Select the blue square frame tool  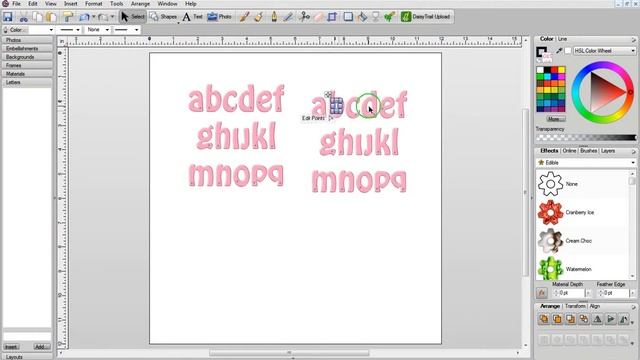click(348, 17)
